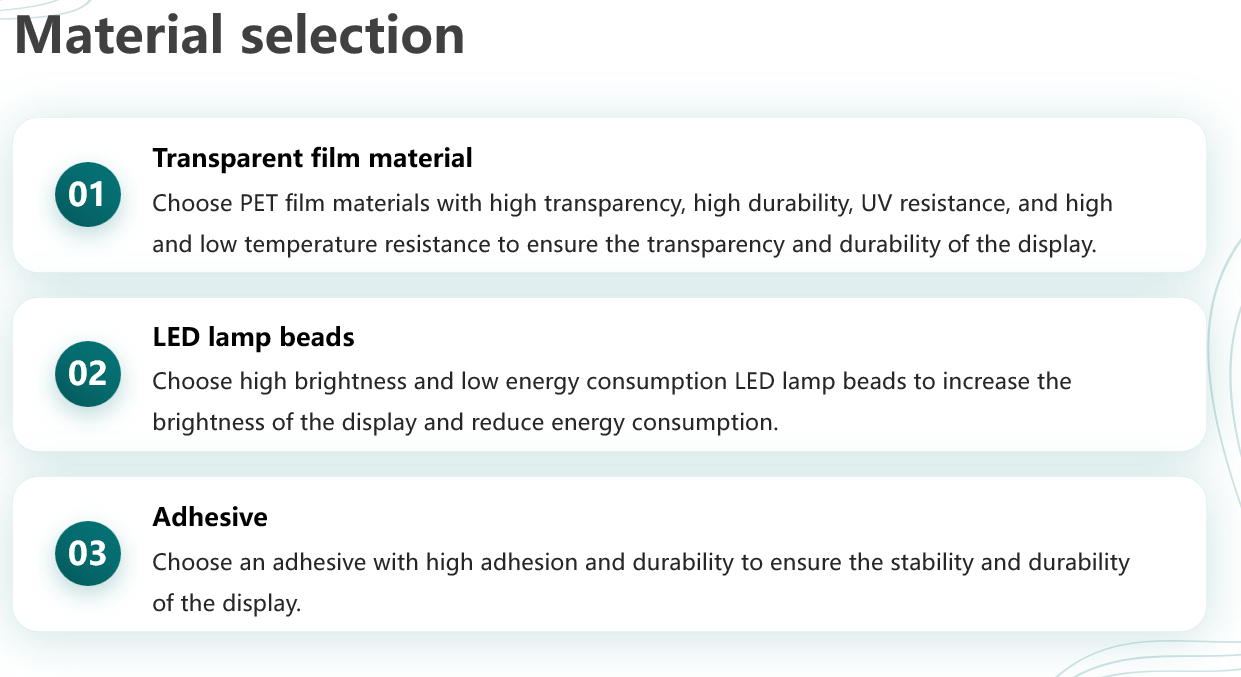Click 'of the display.' line in Adhesive card
Viewport: 1241px width, 677px height.
click(226, 603)
